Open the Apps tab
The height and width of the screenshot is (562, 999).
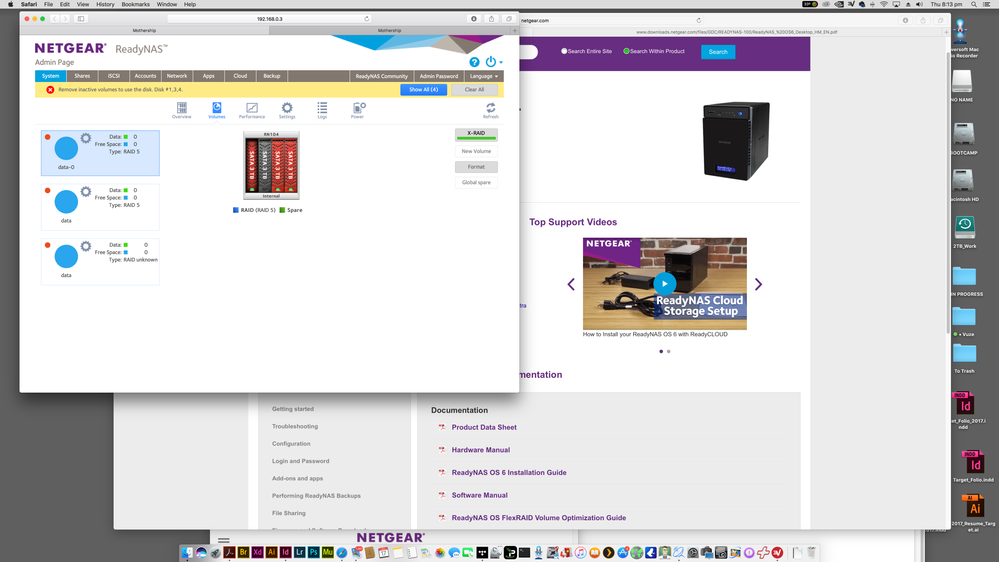tap(208, 76)
